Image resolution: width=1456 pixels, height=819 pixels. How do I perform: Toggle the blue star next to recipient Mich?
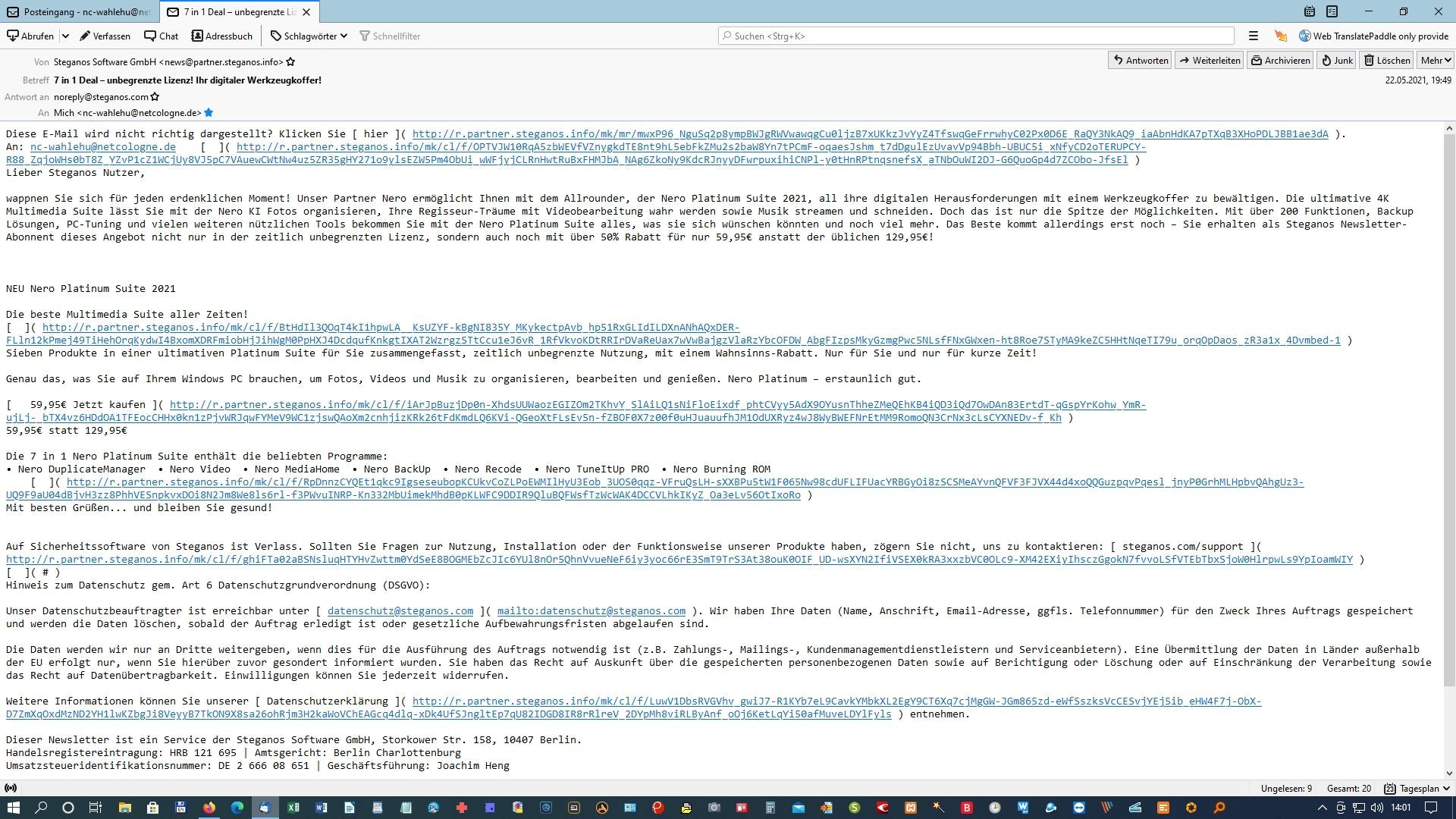coord(209,113)
